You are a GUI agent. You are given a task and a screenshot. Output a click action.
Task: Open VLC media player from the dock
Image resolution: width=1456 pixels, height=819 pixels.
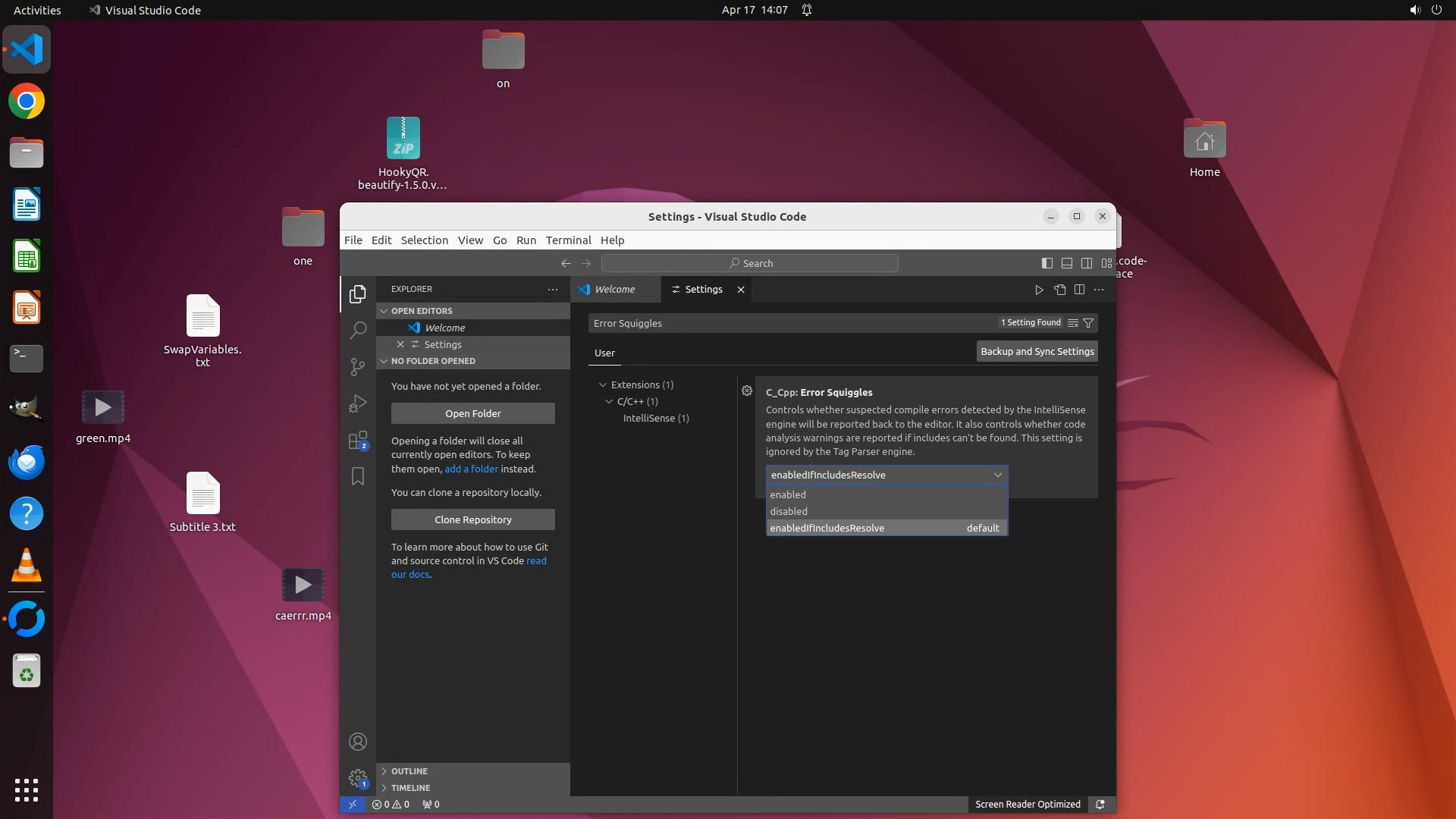(x=27, y=566)
